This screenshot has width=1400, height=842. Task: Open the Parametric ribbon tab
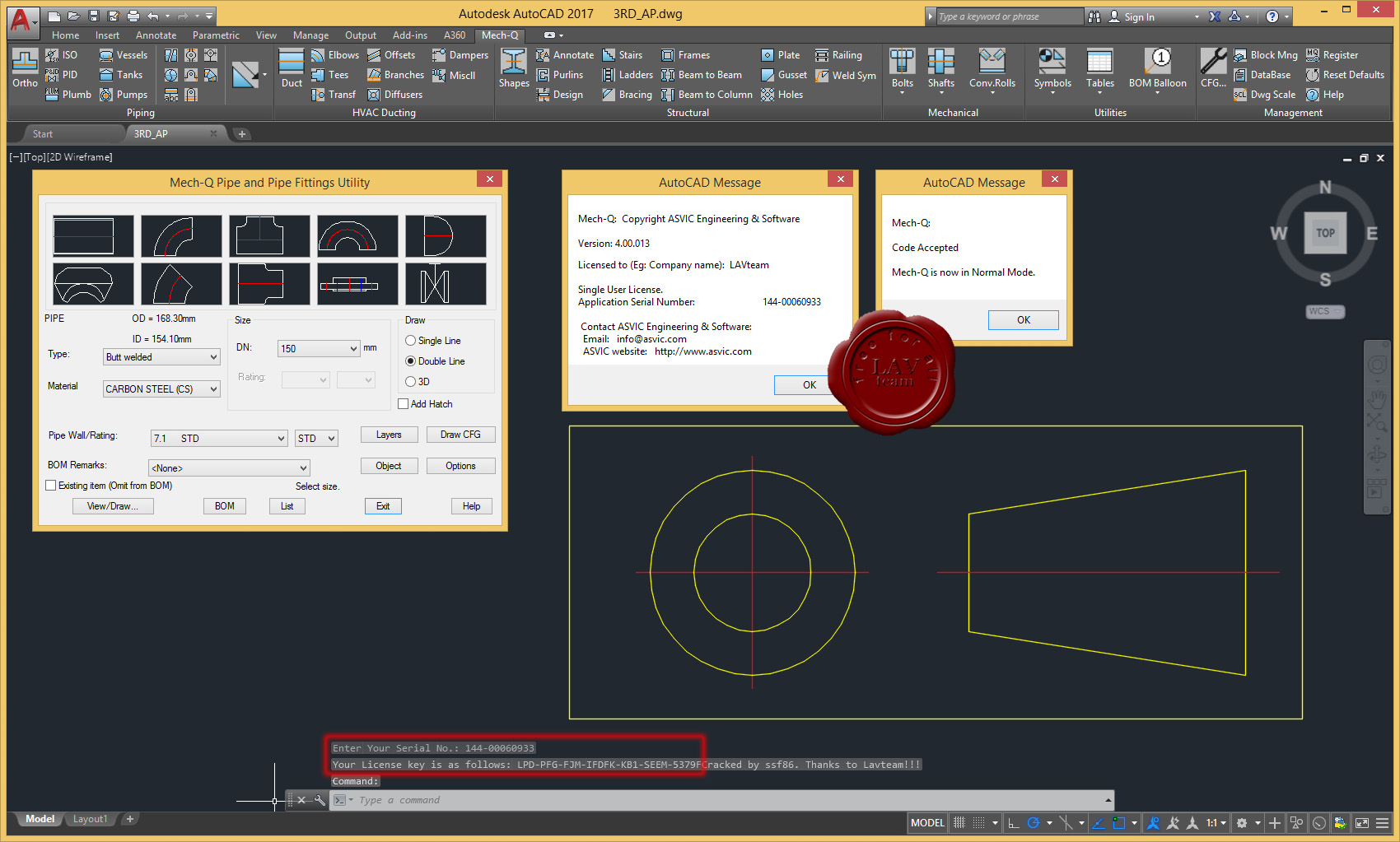pyautogui.click(x=216, y=35)
